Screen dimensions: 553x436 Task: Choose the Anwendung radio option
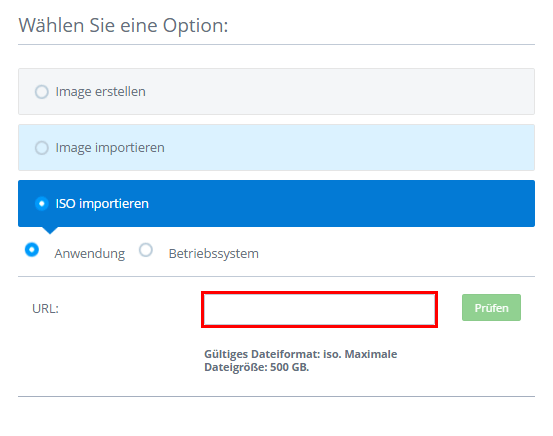click(32, 250)
